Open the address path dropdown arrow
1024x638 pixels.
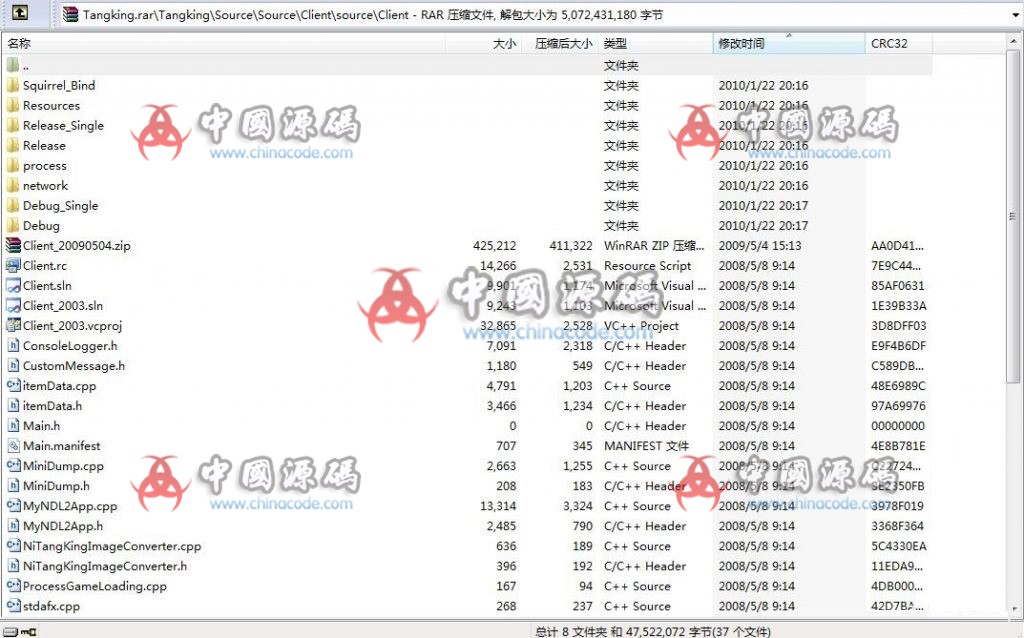1016,14
